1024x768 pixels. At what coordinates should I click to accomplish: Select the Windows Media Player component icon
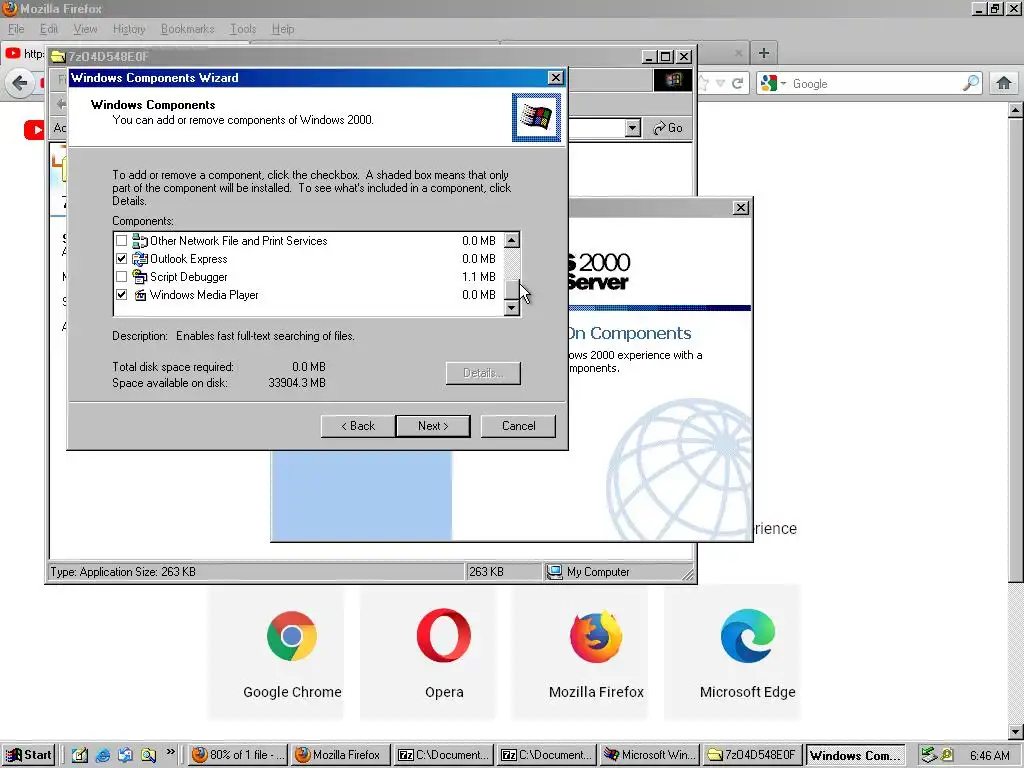pyautogui.click(x=140, y=295)
